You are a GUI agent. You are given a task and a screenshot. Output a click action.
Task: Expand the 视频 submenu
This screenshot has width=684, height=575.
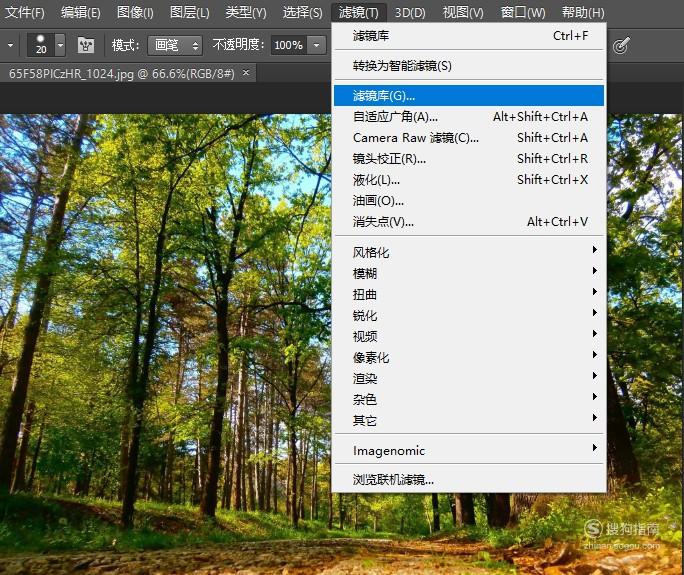click(x=469, y=336)
